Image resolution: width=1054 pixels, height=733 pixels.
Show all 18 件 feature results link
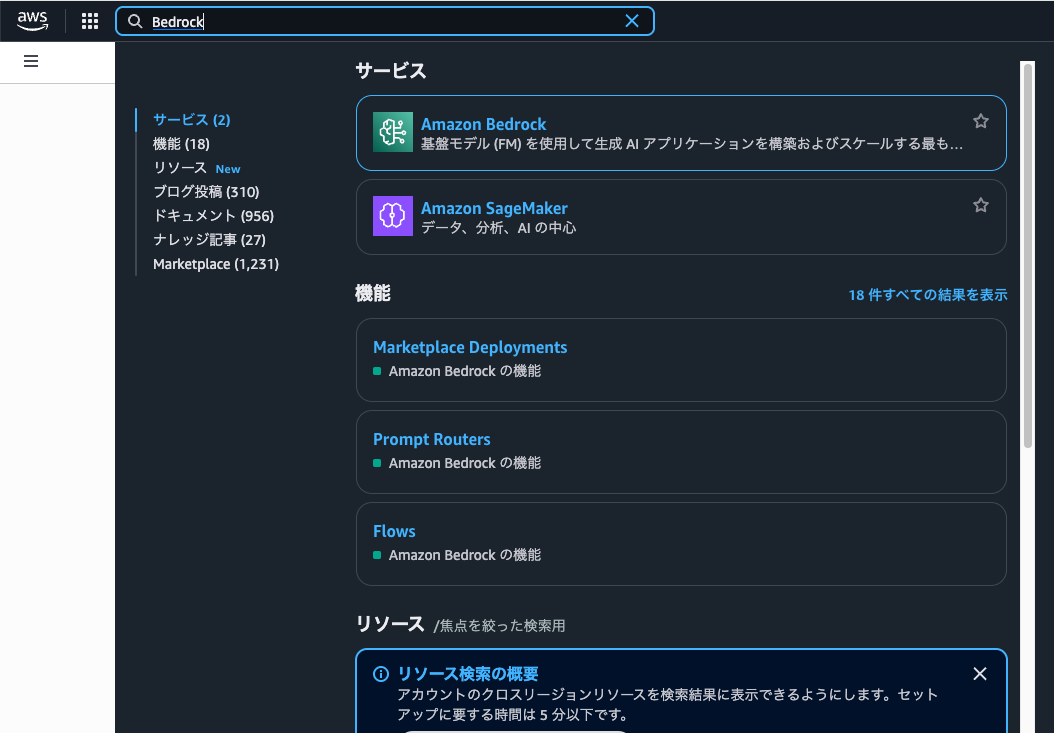(x=927, y=295)
